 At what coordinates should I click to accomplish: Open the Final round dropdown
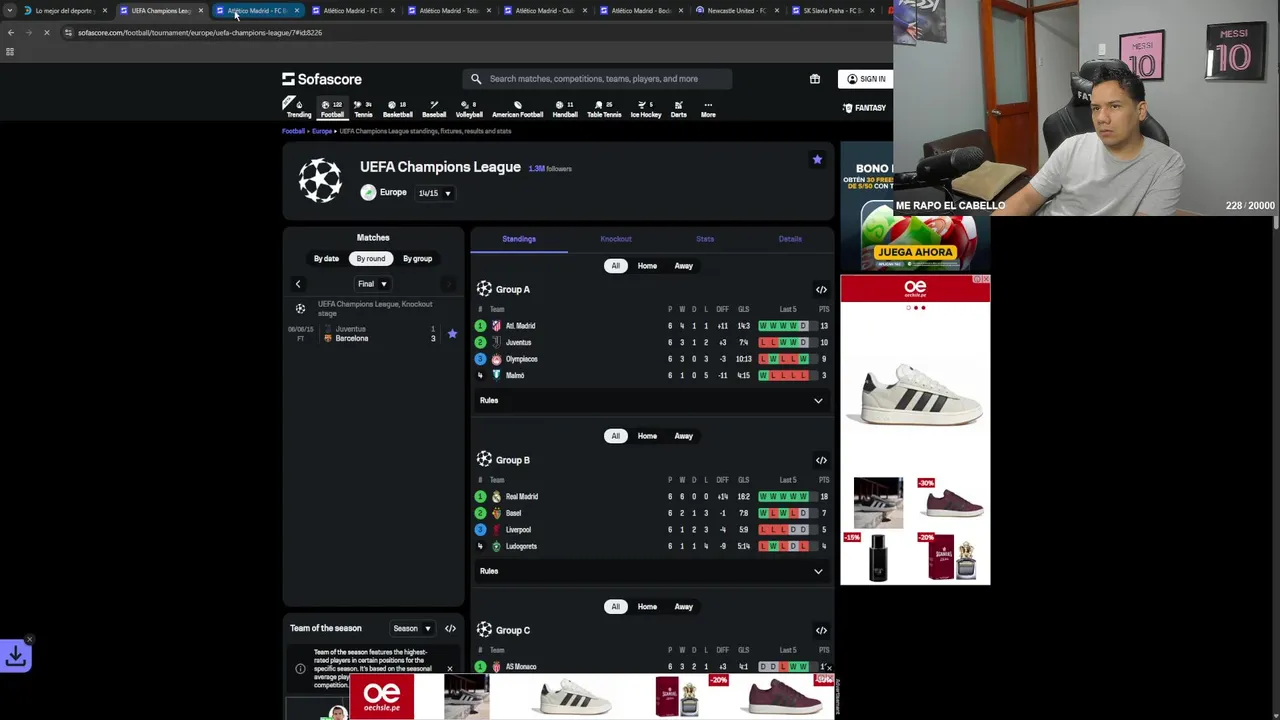coord(372,284)
